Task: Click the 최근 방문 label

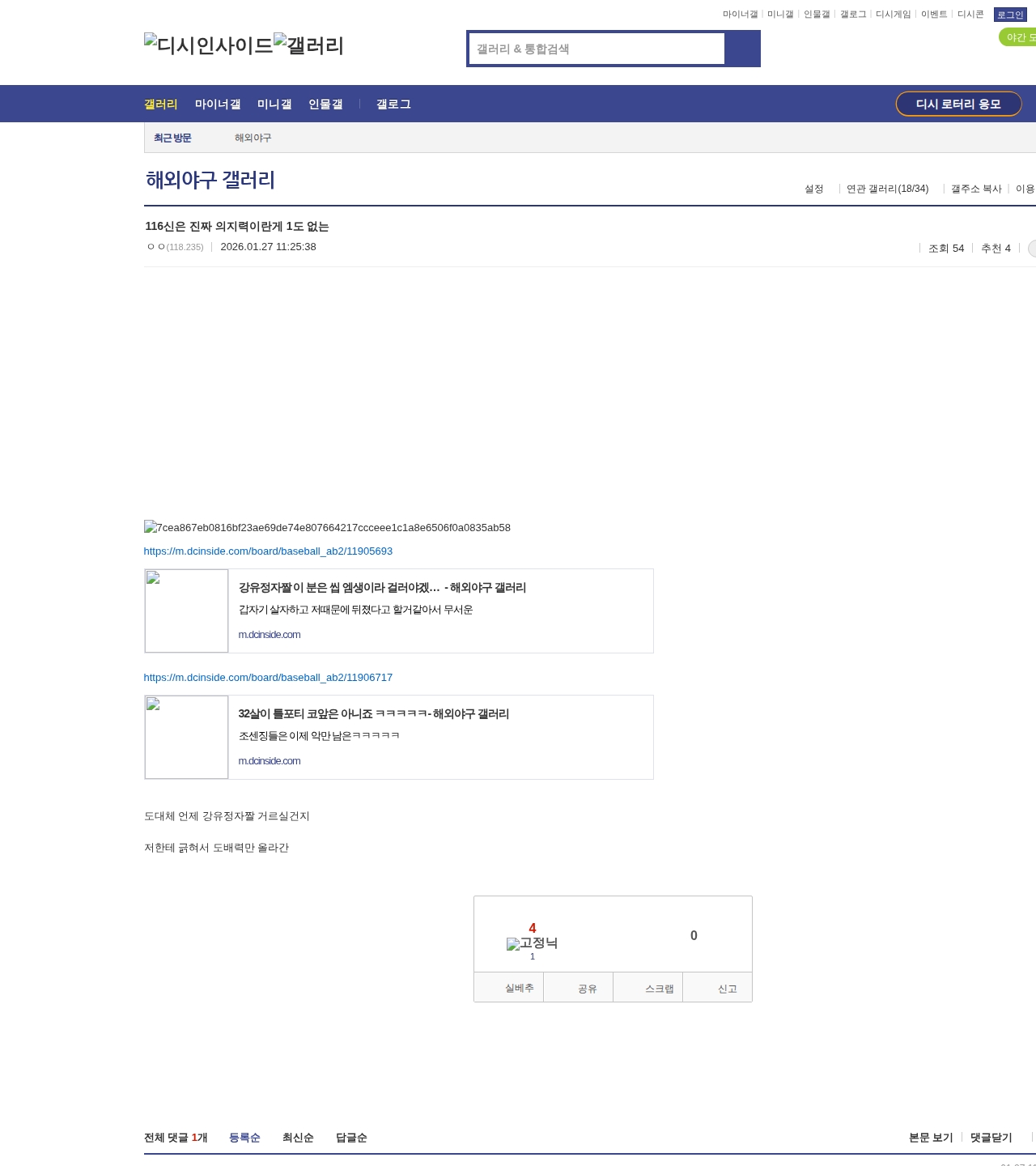Action: tap(172, 138)
